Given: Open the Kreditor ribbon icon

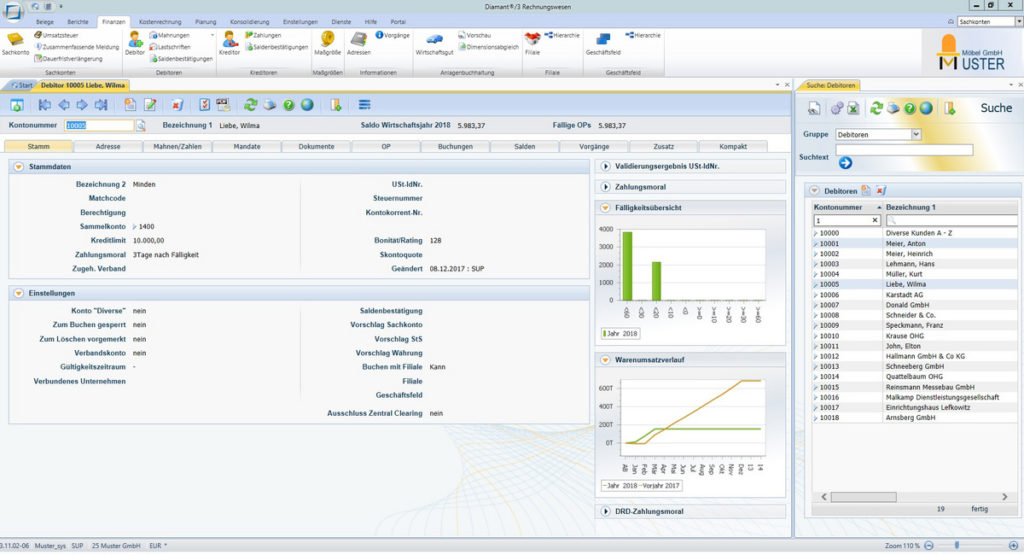Looking at the screenshot, I should (x=229, y=43).
